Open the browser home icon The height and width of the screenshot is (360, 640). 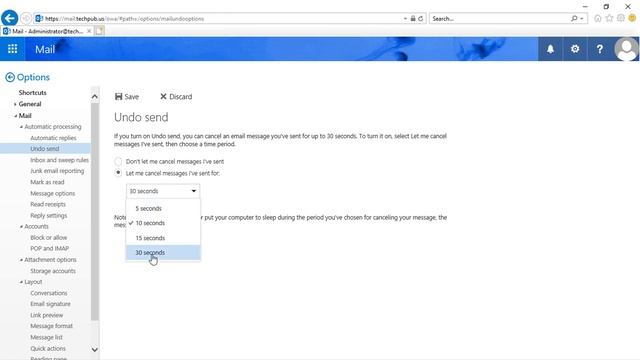point(598,18)
